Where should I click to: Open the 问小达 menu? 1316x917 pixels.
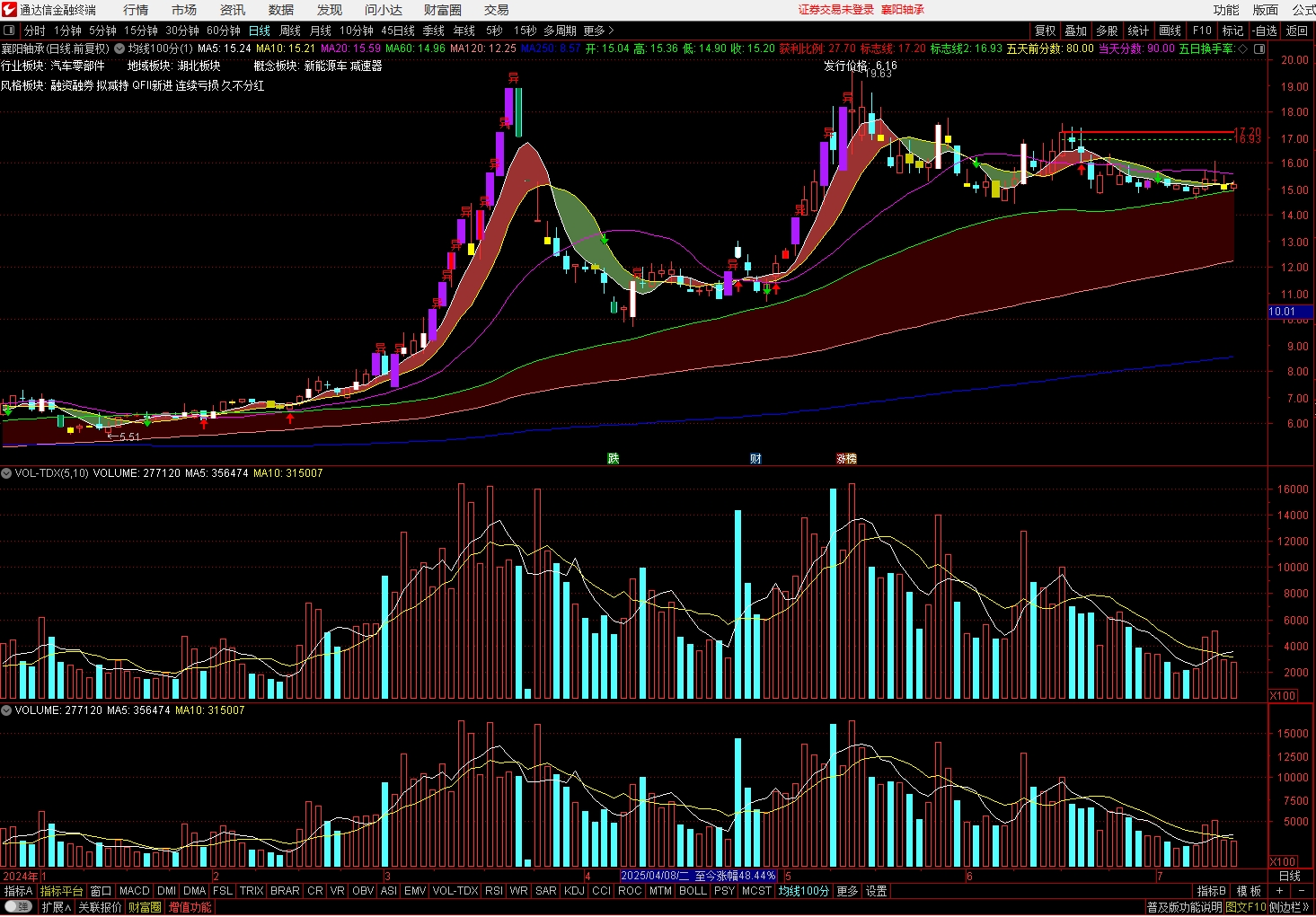point(384,10)
